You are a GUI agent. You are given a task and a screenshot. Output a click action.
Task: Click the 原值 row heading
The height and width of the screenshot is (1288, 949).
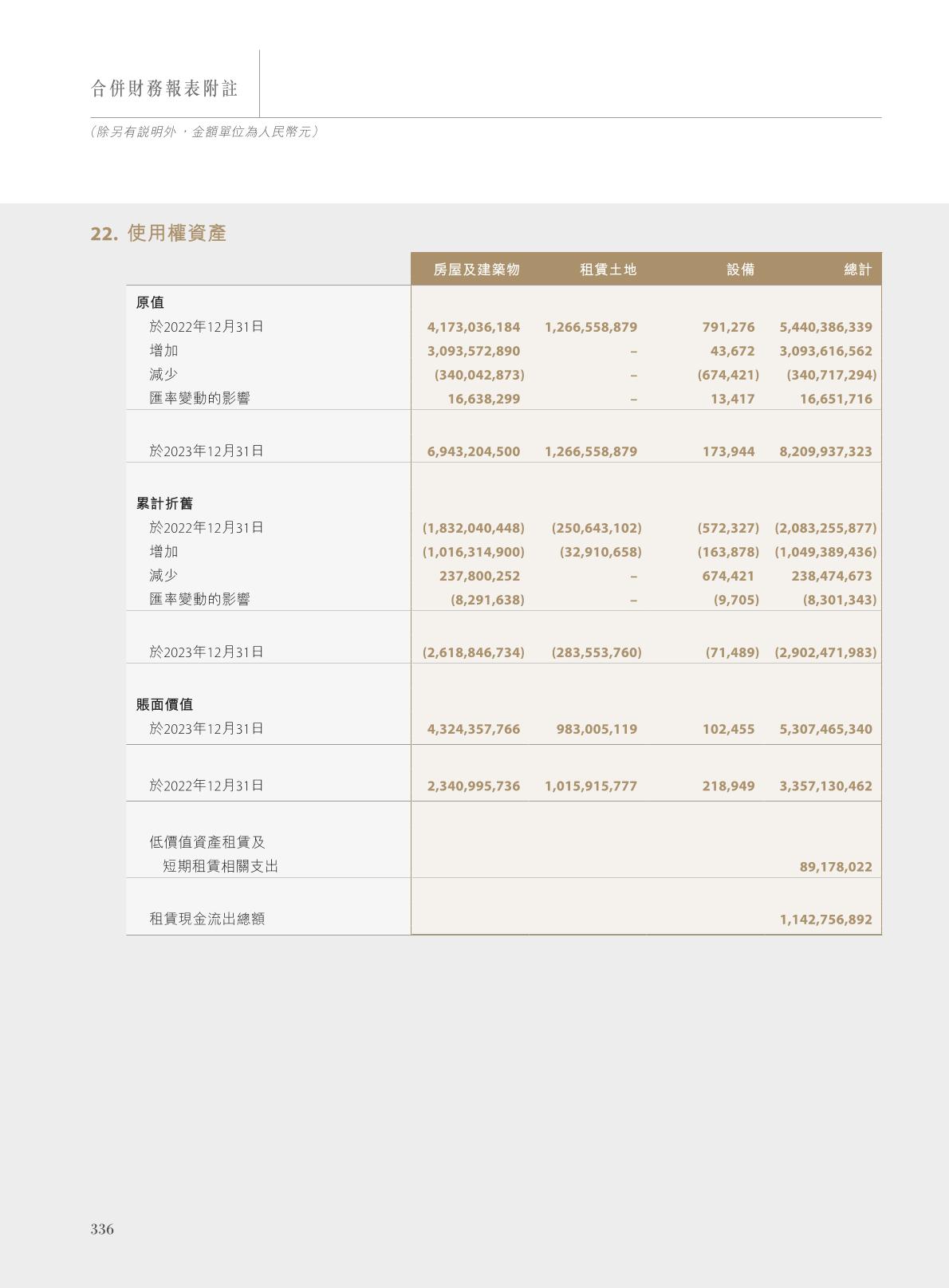[150, 302]
